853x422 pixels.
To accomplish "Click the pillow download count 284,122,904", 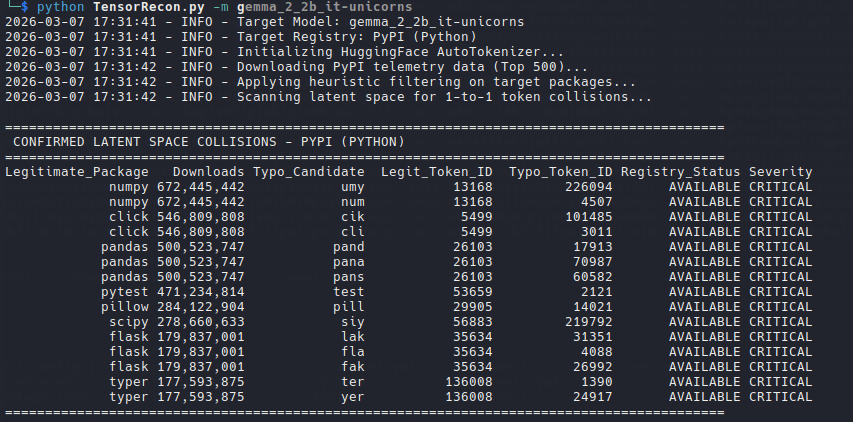I will click(x=200, y=307).
